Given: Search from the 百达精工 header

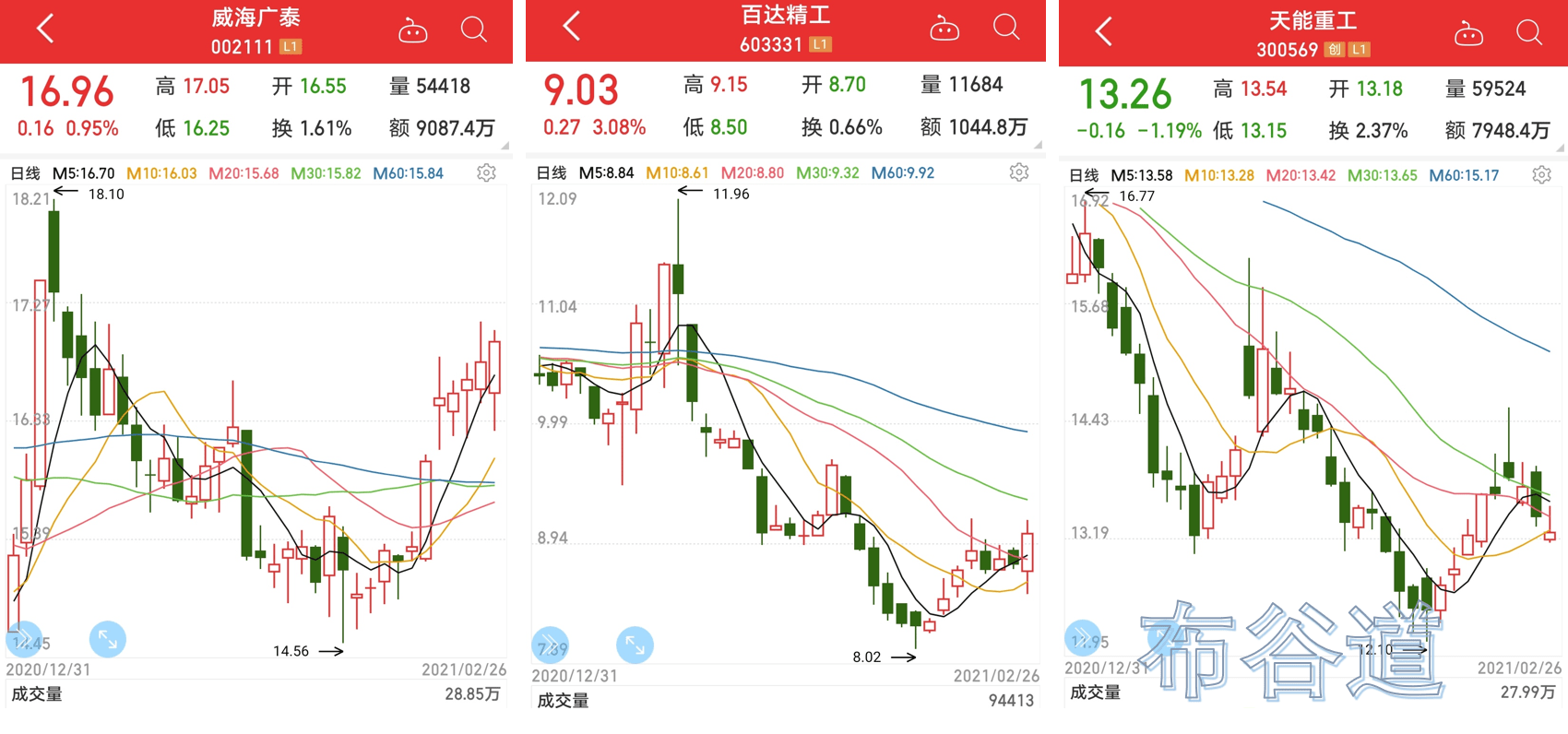Looking at the screenshot, I should pyautogui.click(x=1006, y=27).
